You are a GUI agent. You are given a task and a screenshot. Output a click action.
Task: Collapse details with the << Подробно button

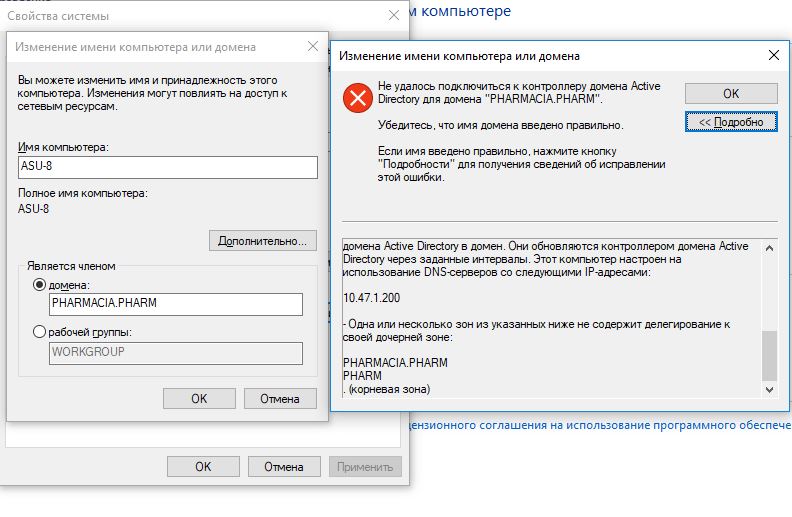pos(731,122)
